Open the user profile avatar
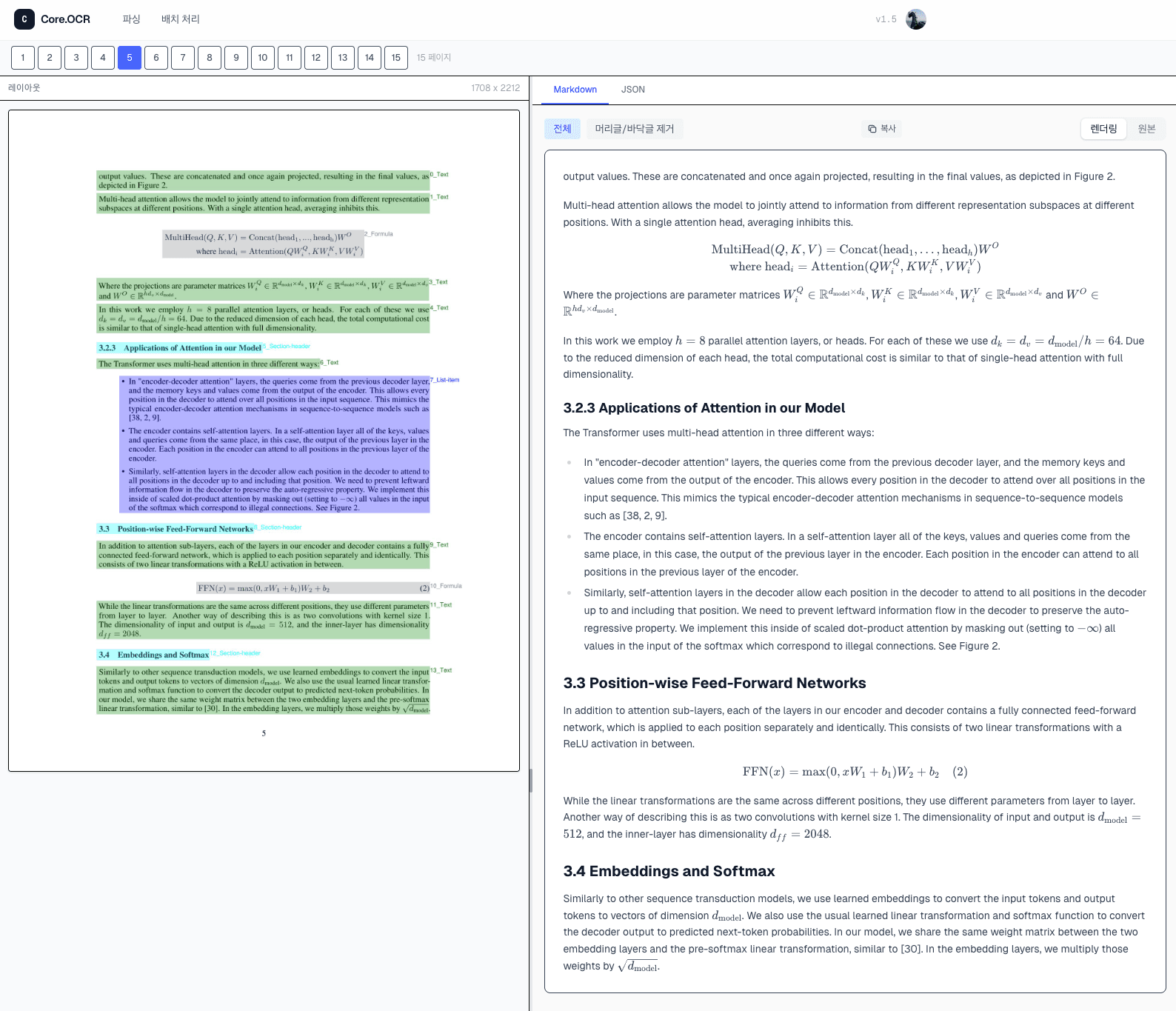 (x=915, y=19)
